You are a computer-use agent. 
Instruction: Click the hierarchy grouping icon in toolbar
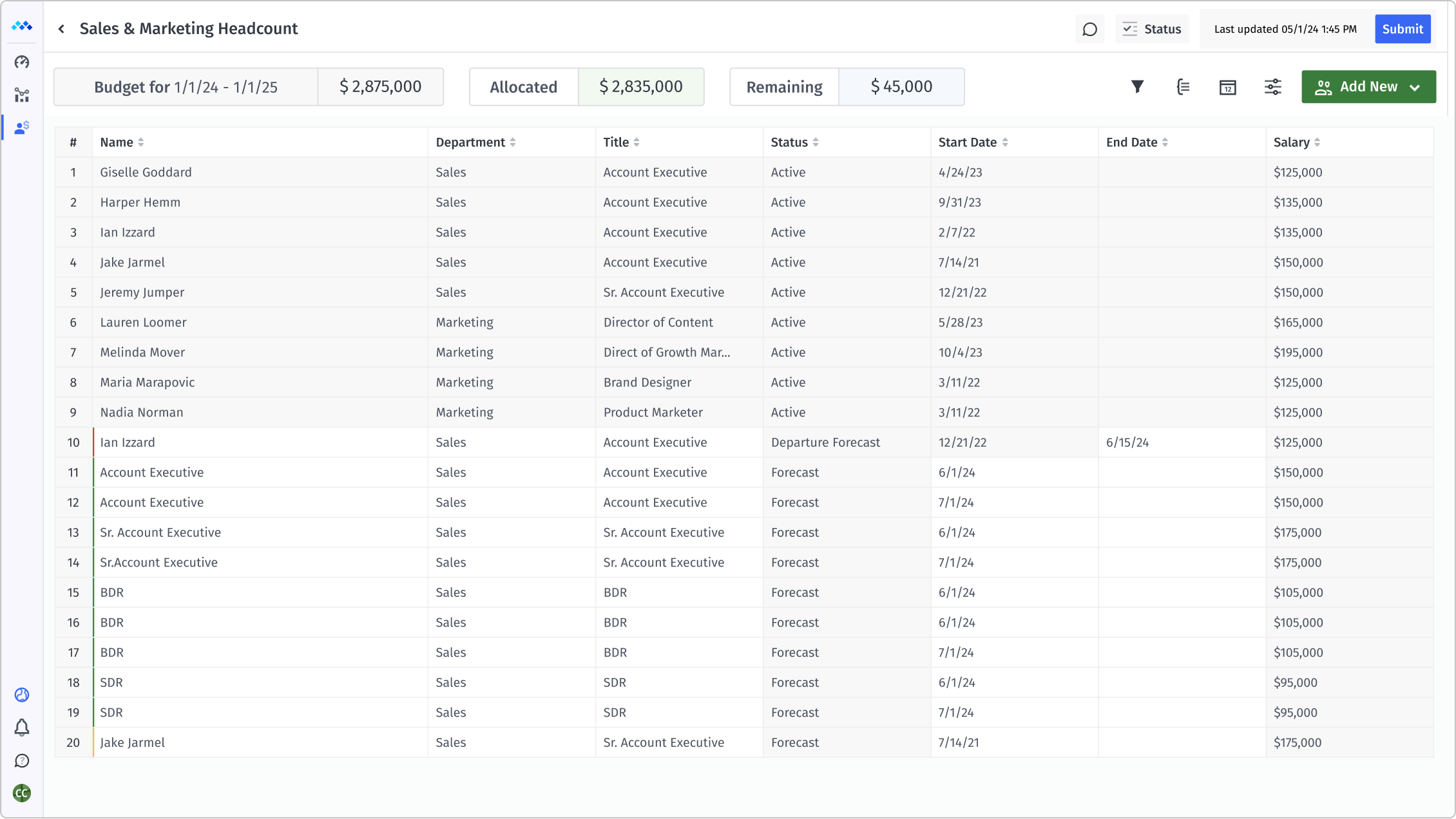[x=1183, y=87]
